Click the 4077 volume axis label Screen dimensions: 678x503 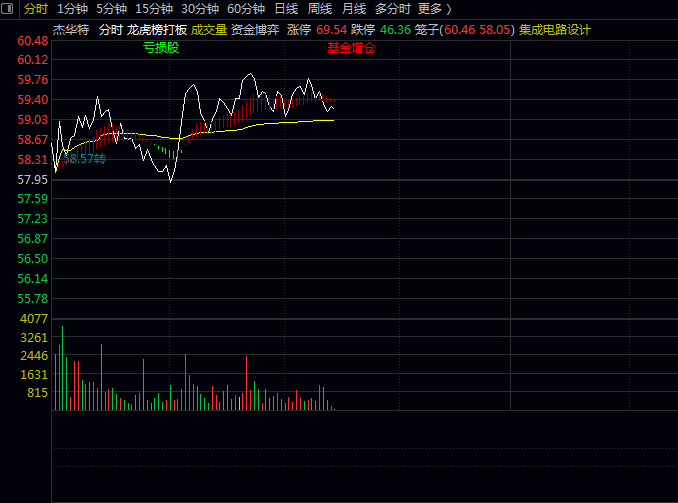(x=34, y=319)
